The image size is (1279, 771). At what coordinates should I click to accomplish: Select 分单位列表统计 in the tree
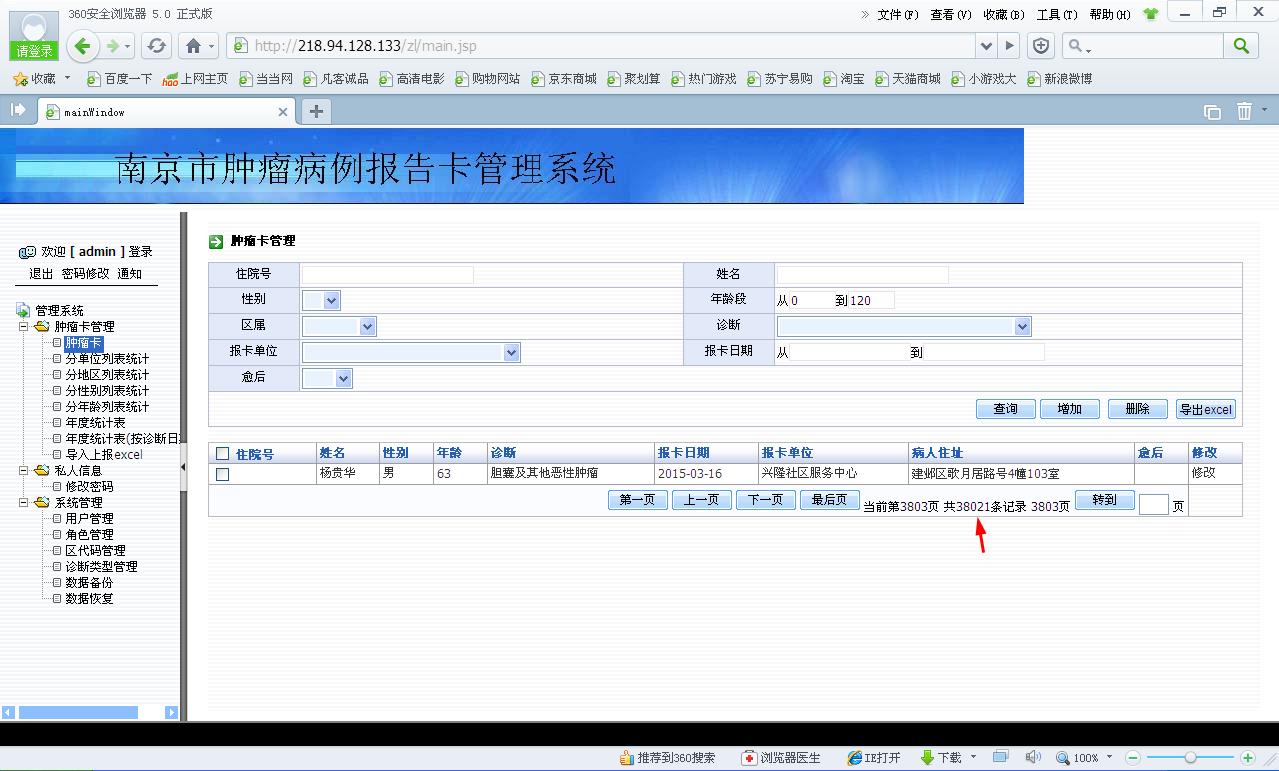pos(107,358)
